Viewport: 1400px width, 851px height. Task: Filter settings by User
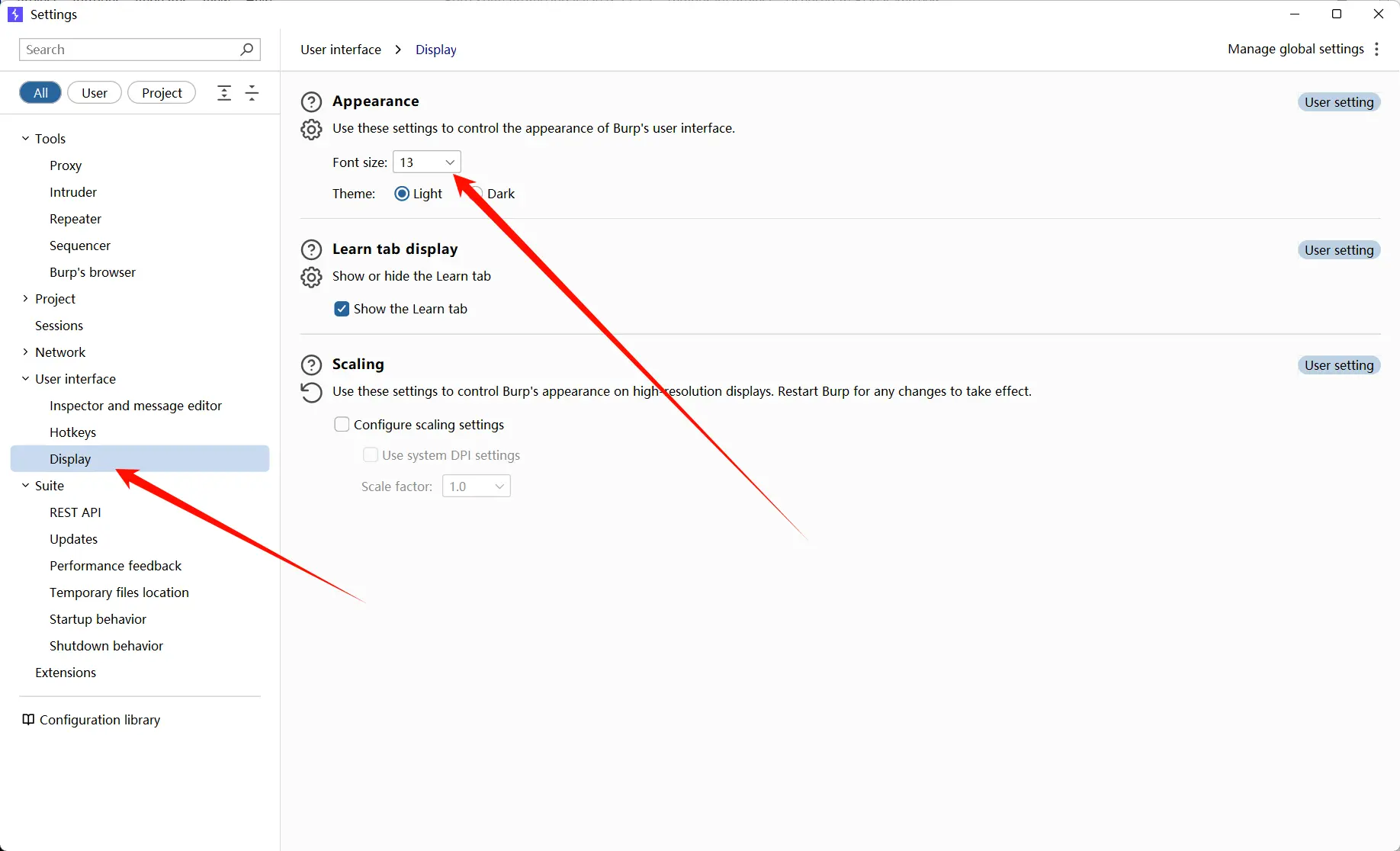coord(95,93)
